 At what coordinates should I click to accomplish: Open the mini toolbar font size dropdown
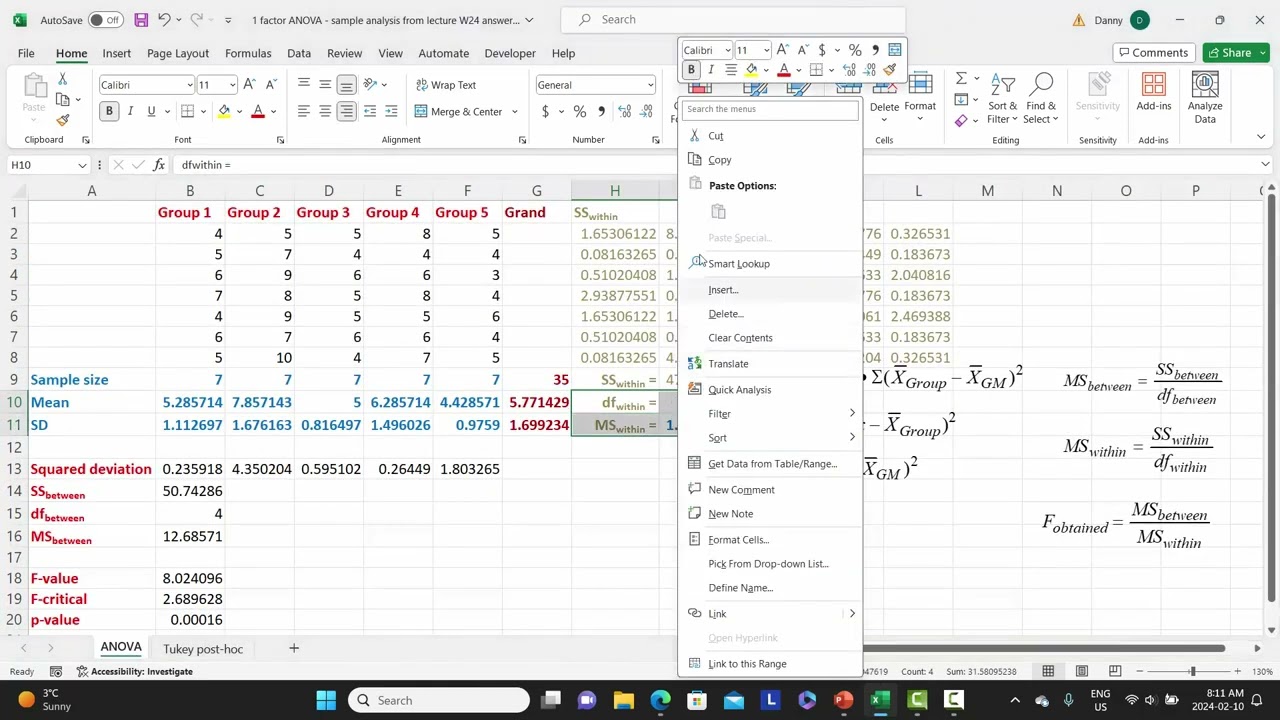(767, 50)
